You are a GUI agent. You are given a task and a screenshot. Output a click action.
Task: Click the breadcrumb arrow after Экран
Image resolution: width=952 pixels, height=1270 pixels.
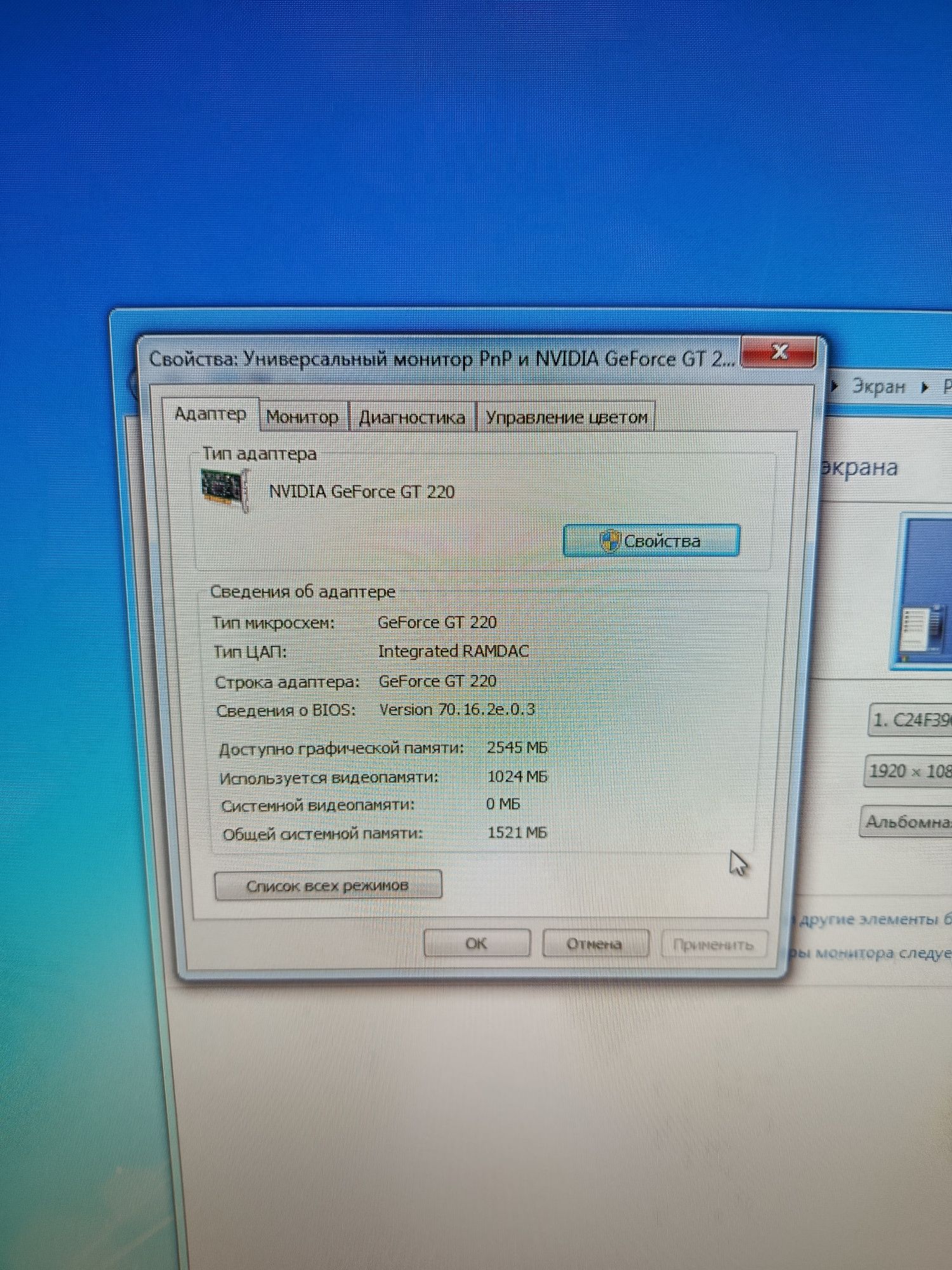[x=925, y=387]
